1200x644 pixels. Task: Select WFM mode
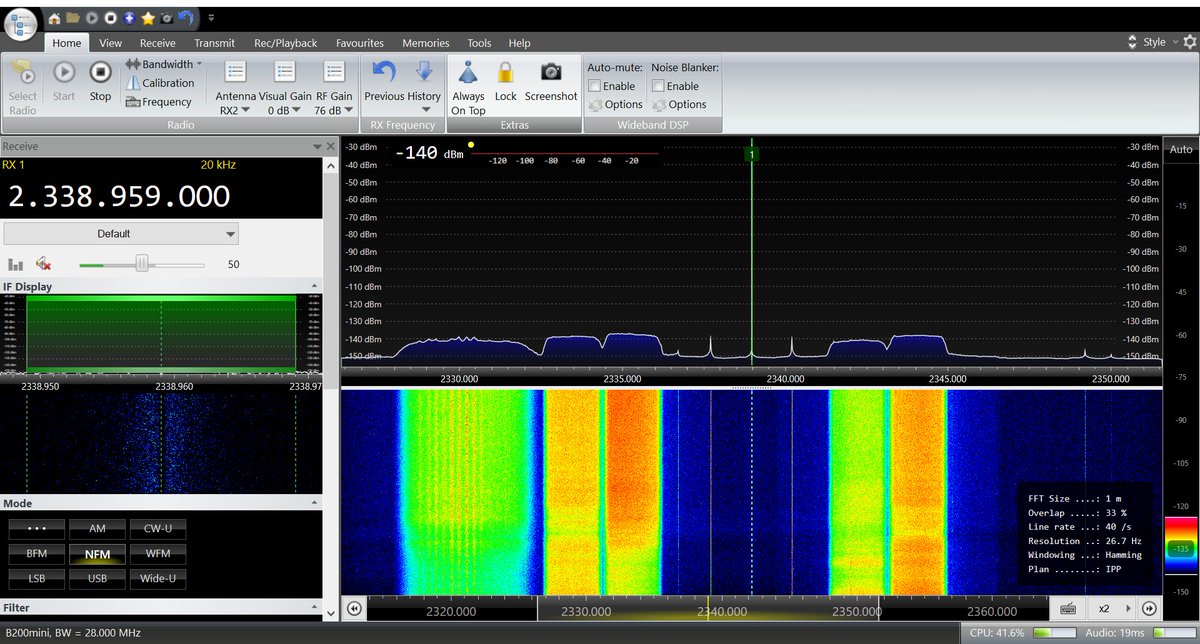[x=157, y=553]
